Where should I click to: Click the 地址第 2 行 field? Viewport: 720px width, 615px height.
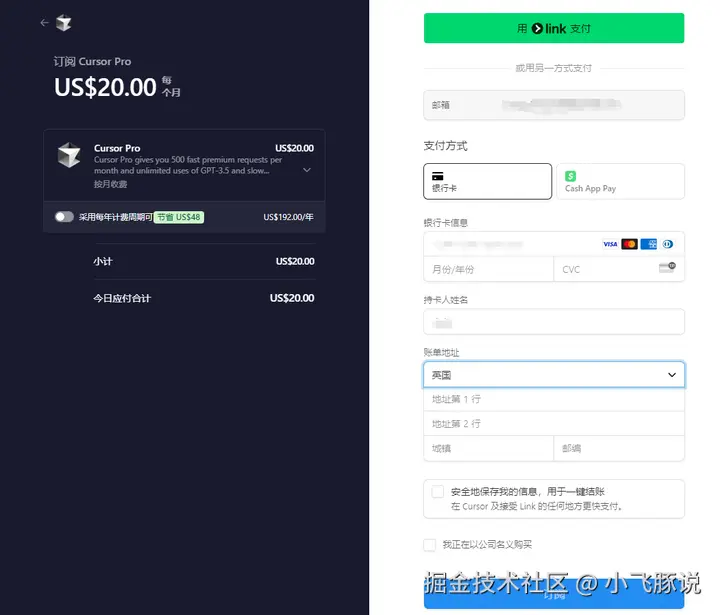pyautogui.click(x=554, y=423)
